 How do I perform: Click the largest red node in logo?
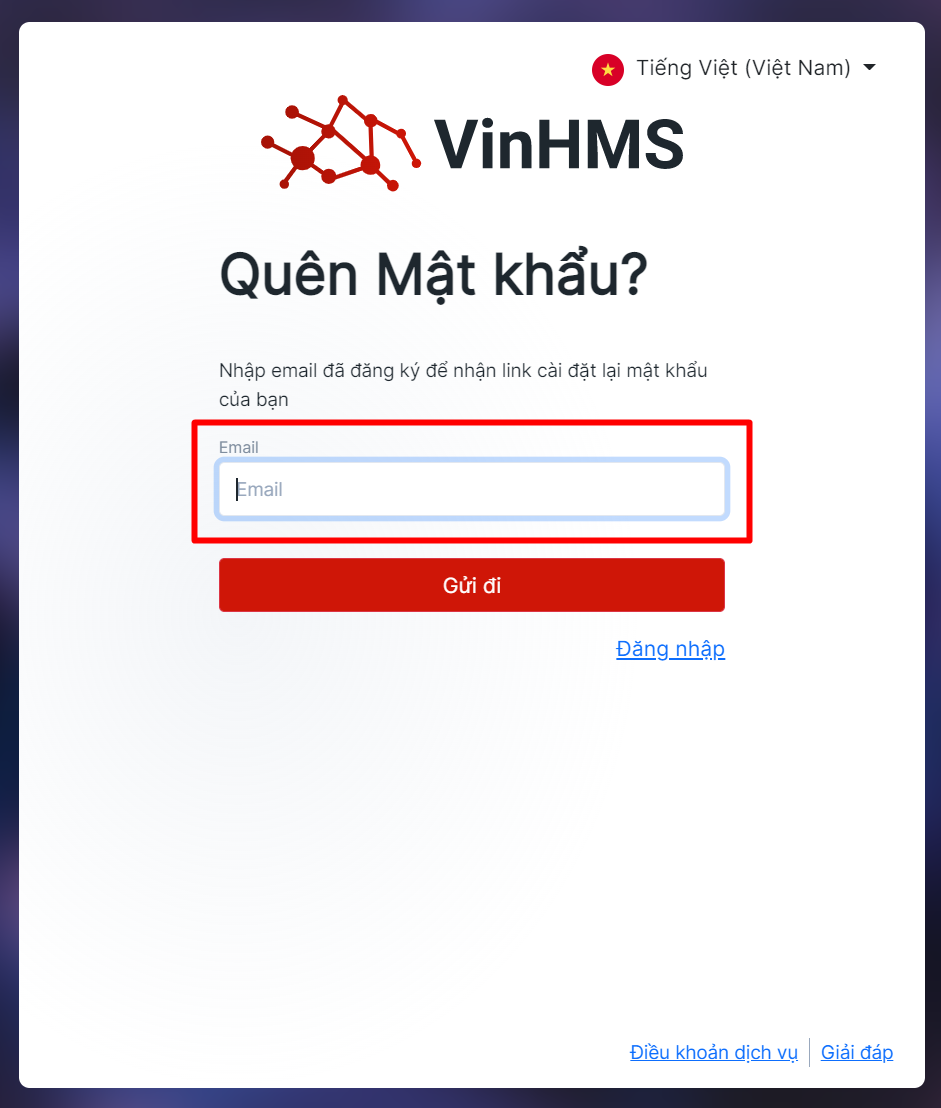[x=302, y=158]
